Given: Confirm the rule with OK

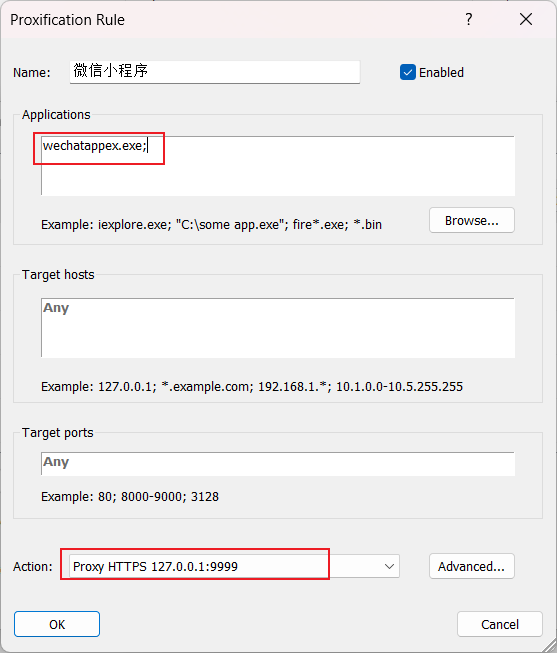Looking at the screenshot, I should coord(57,624).
